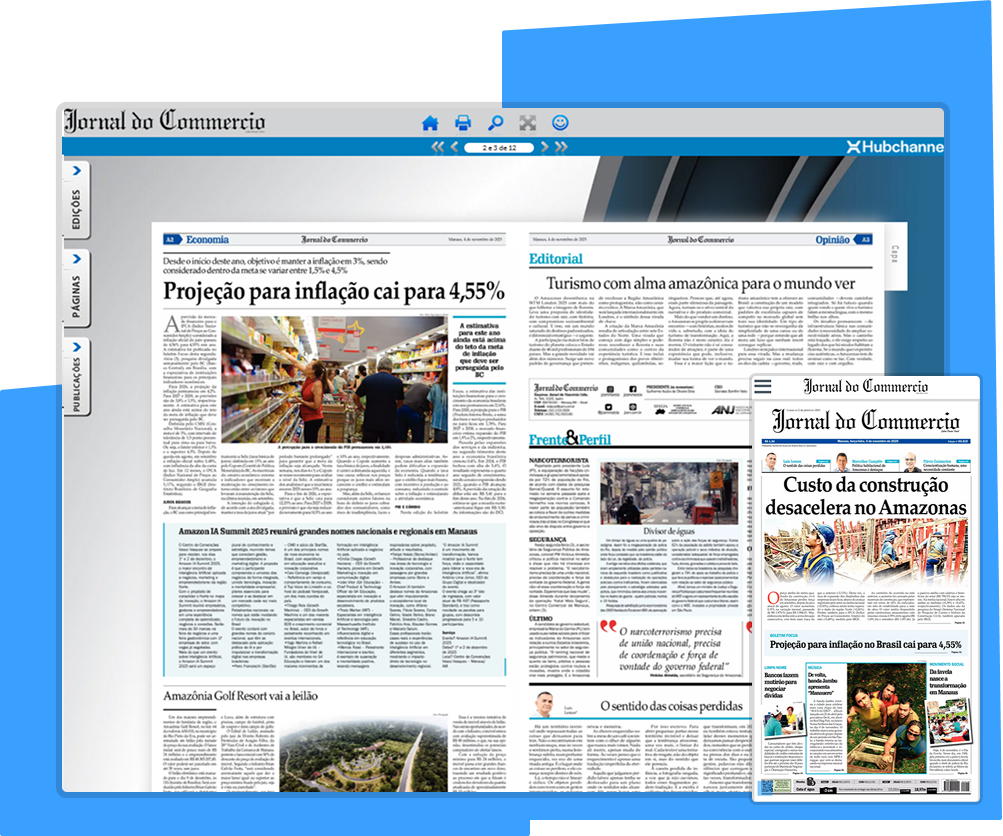Print the current edition pages
Viewport: 1003px width, 836px height.
click(x=462, y=123)
